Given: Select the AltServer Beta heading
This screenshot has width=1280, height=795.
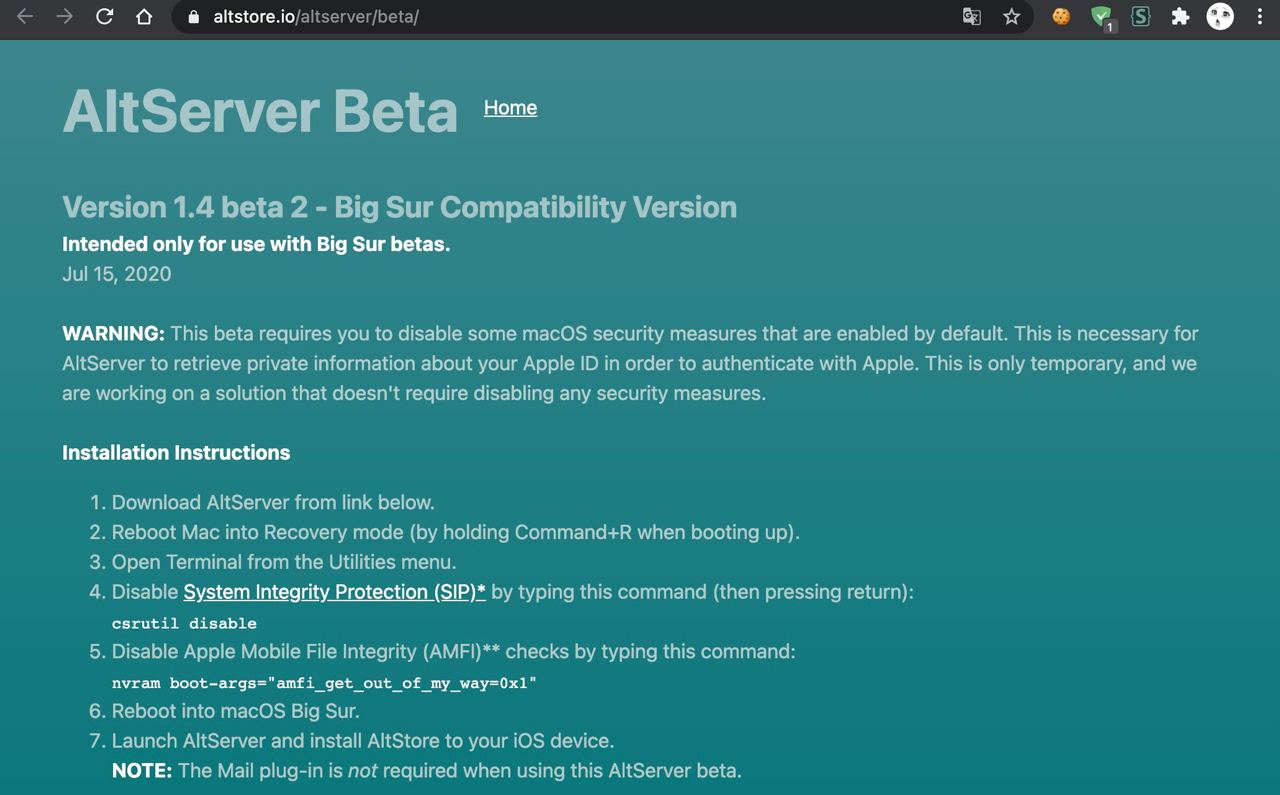Looking at the screenshot, I should 260,110.
